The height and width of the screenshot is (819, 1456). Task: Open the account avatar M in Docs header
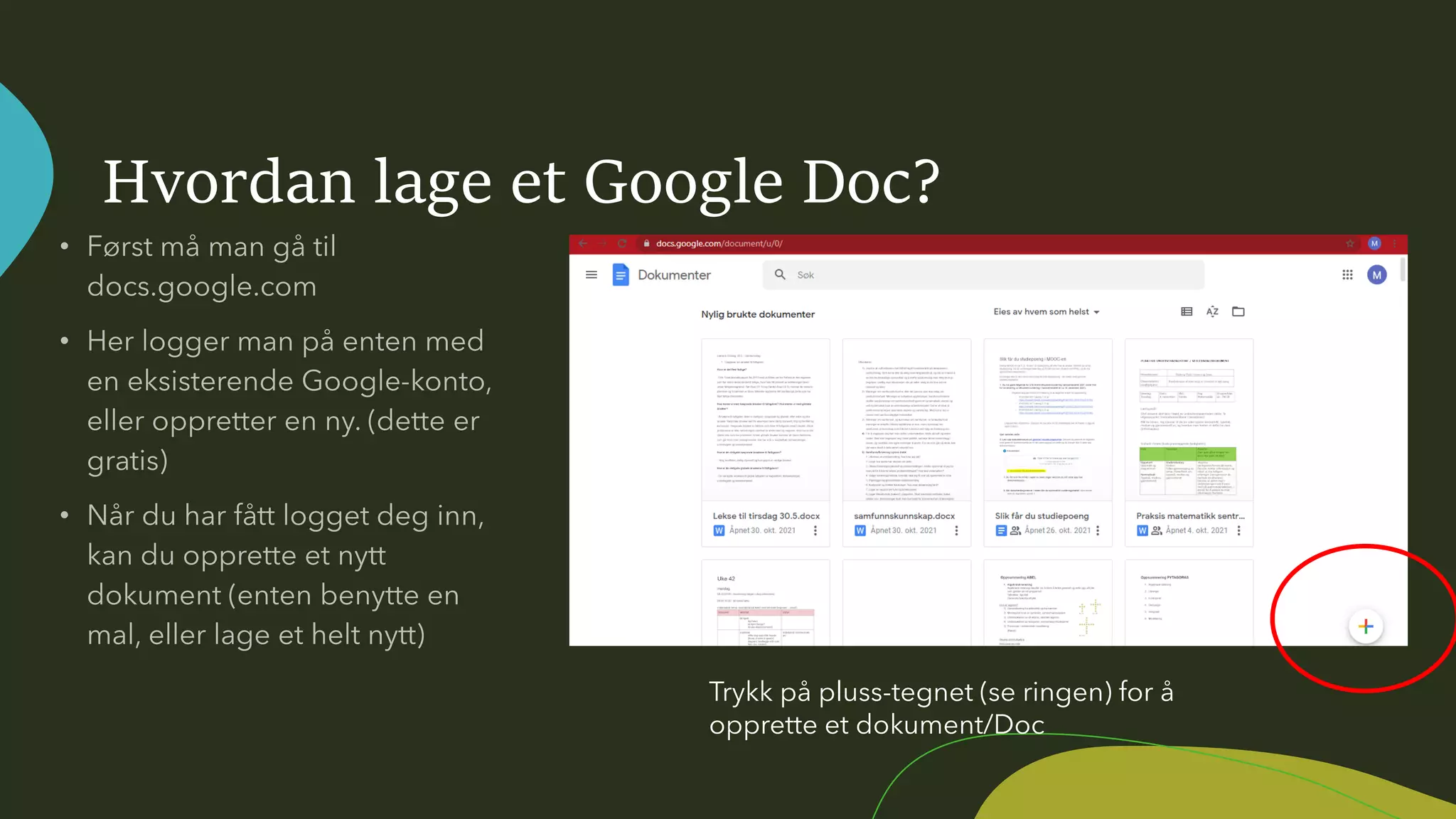click(1377, 274)
